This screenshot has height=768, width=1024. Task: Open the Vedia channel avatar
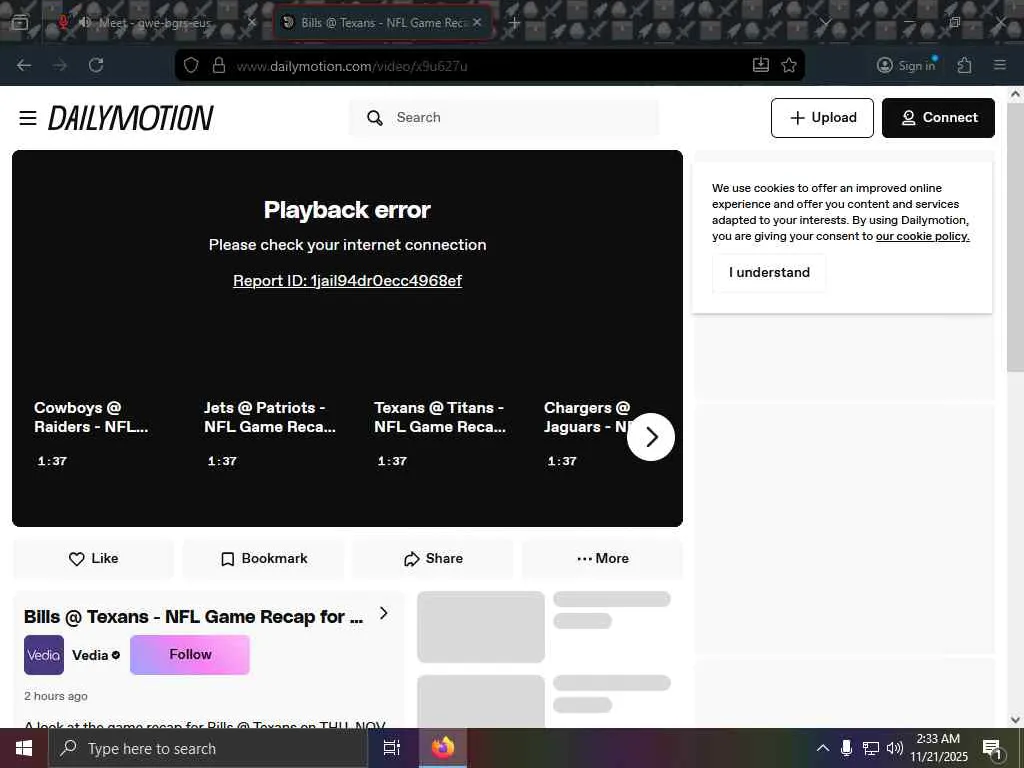coord(44,655)
